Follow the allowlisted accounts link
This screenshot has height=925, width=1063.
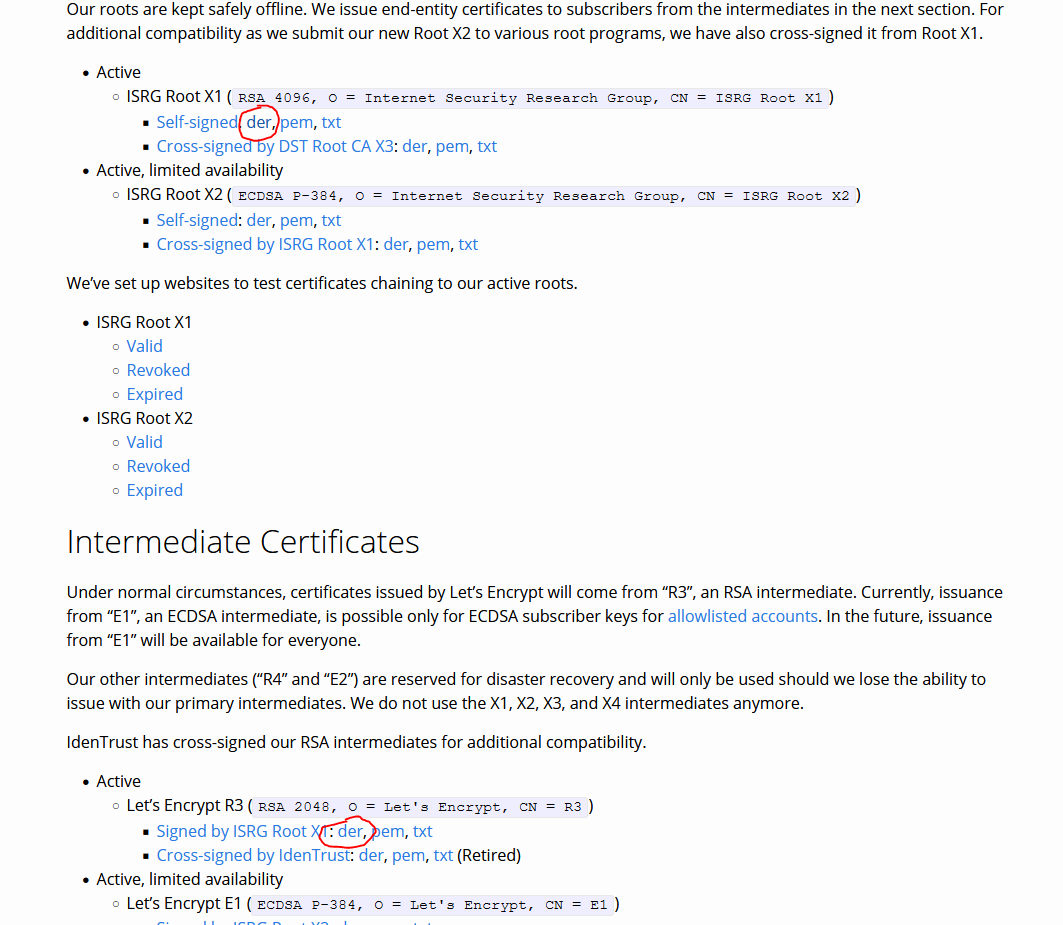[742, 616]
